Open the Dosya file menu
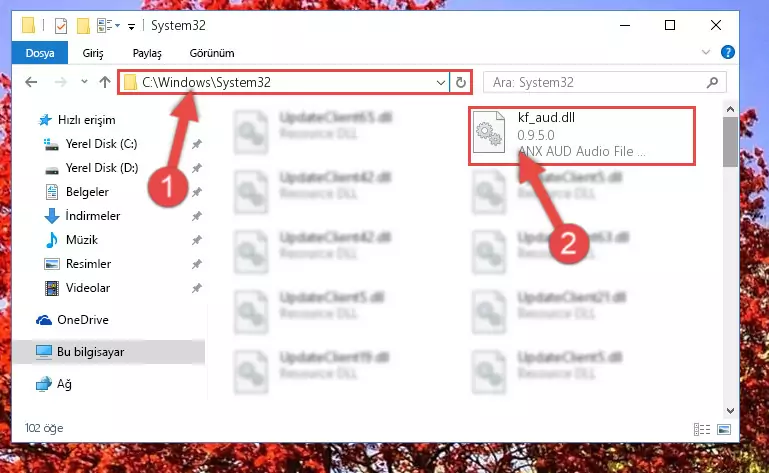 (x=40, y=53)
